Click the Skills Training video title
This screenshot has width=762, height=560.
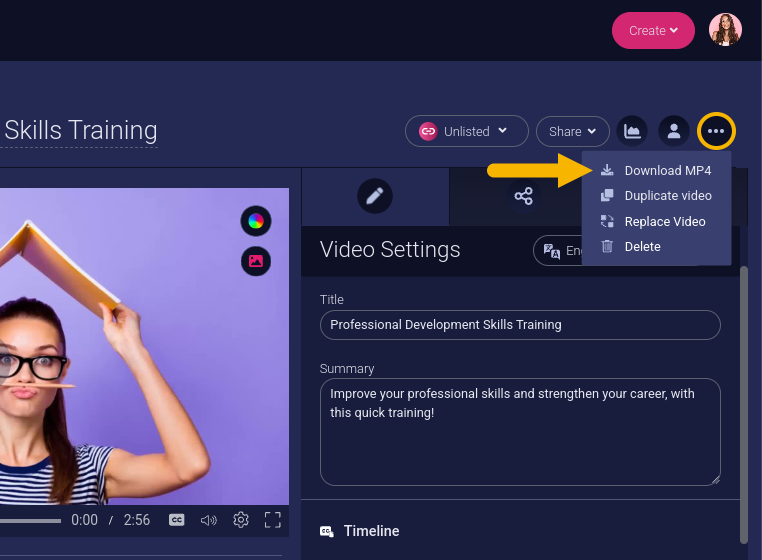pyautogui.click(x=81, y=130)
